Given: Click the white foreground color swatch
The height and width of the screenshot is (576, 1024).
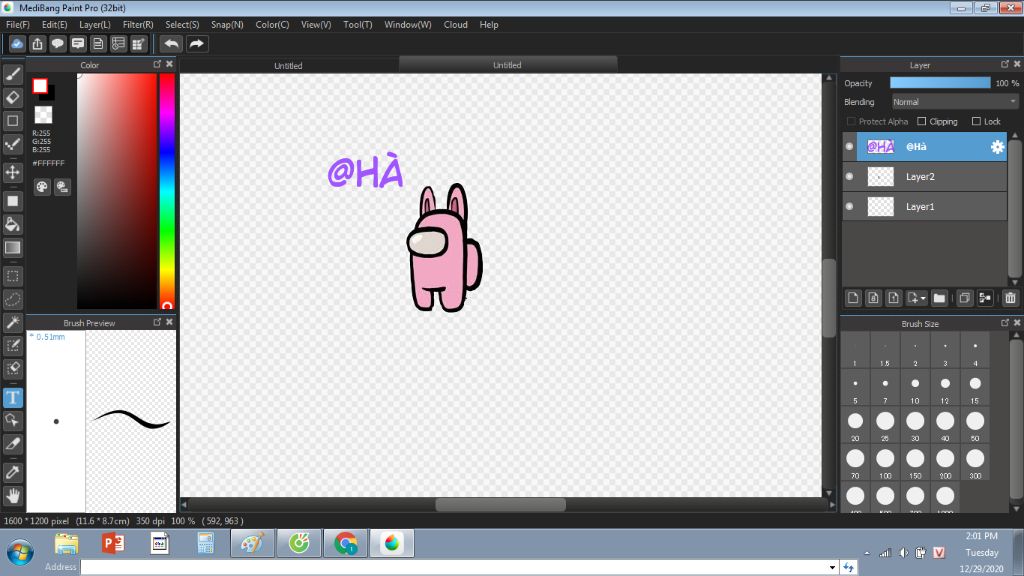Looking at the screenshot, I should click(x=40, y=86).
